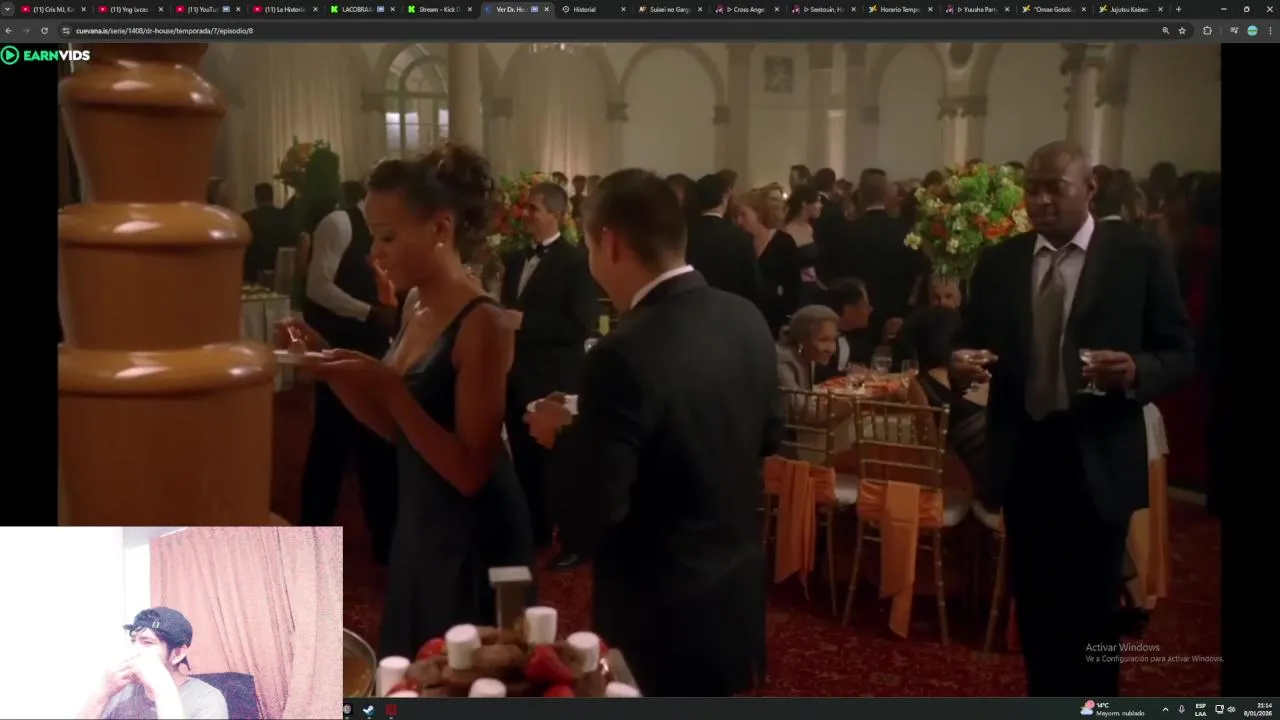Click the Dr. House video player area
This screenshot has width=1280, height=720.
pyautogui.click(x=640, y=370)
